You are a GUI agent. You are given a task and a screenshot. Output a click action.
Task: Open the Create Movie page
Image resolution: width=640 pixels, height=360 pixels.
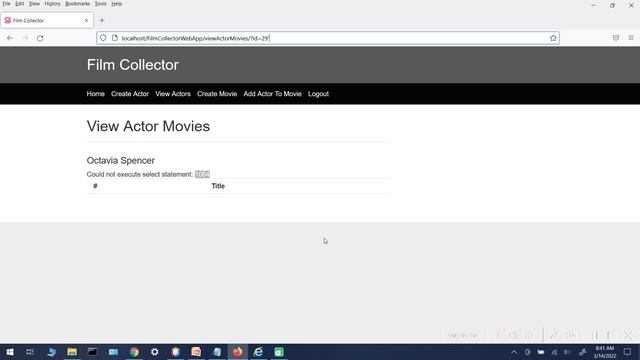217,94
